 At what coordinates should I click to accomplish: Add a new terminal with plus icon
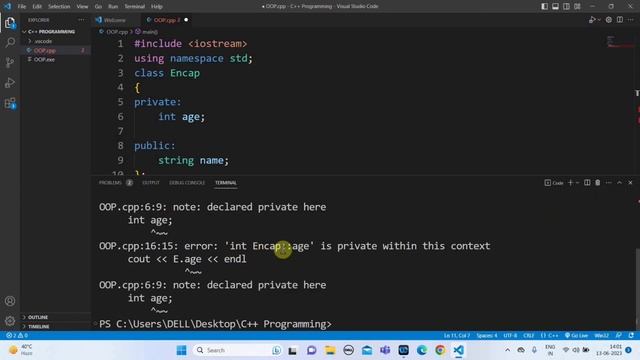click(x=571, y=182)
